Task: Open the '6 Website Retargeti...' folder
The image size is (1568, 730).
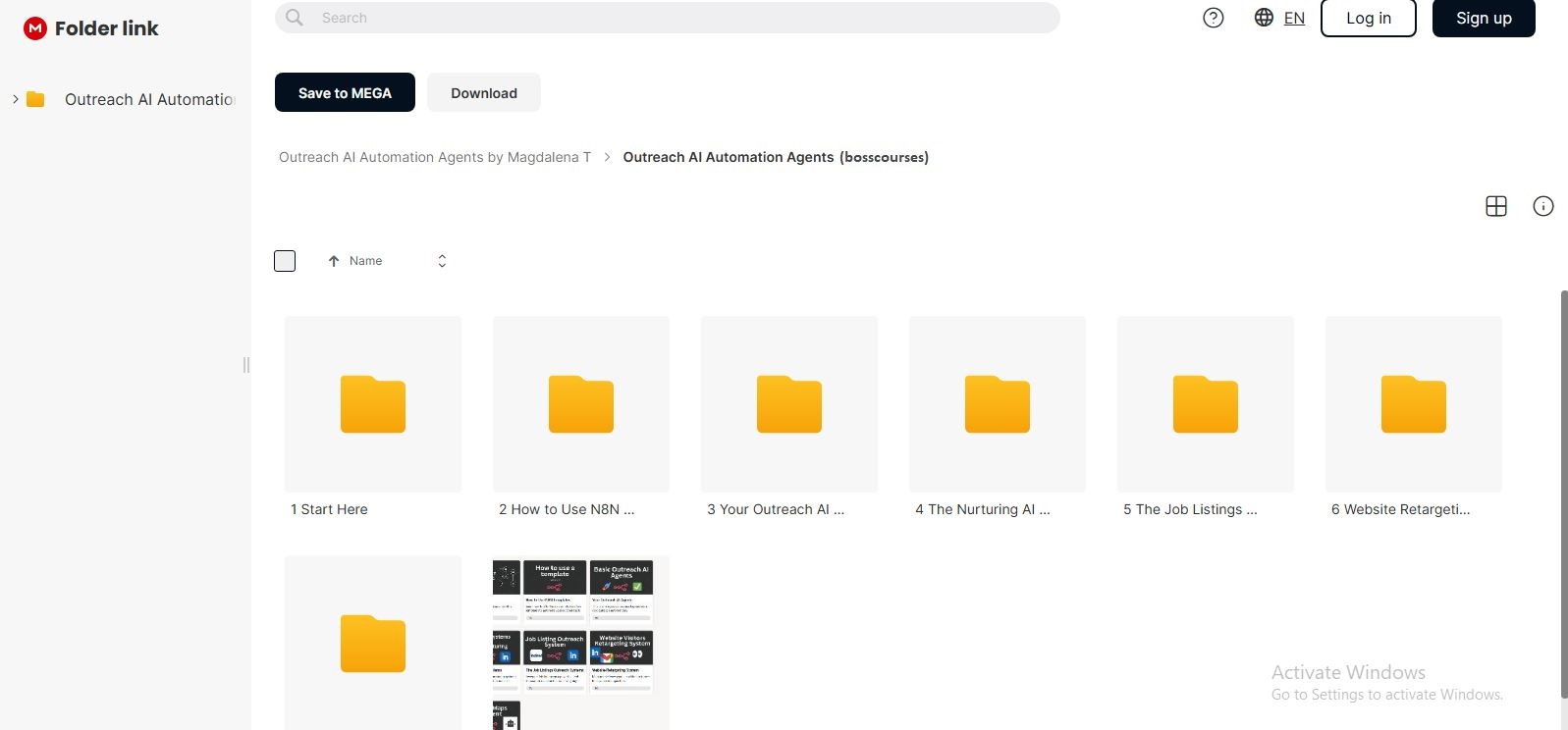Action: pyautogui.click(x=1414, y=404)
